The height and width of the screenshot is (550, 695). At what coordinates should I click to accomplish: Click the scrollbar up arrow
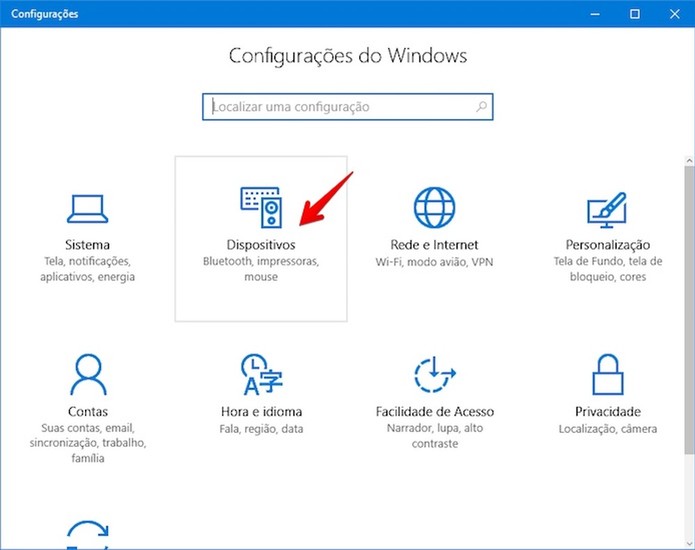689,161
